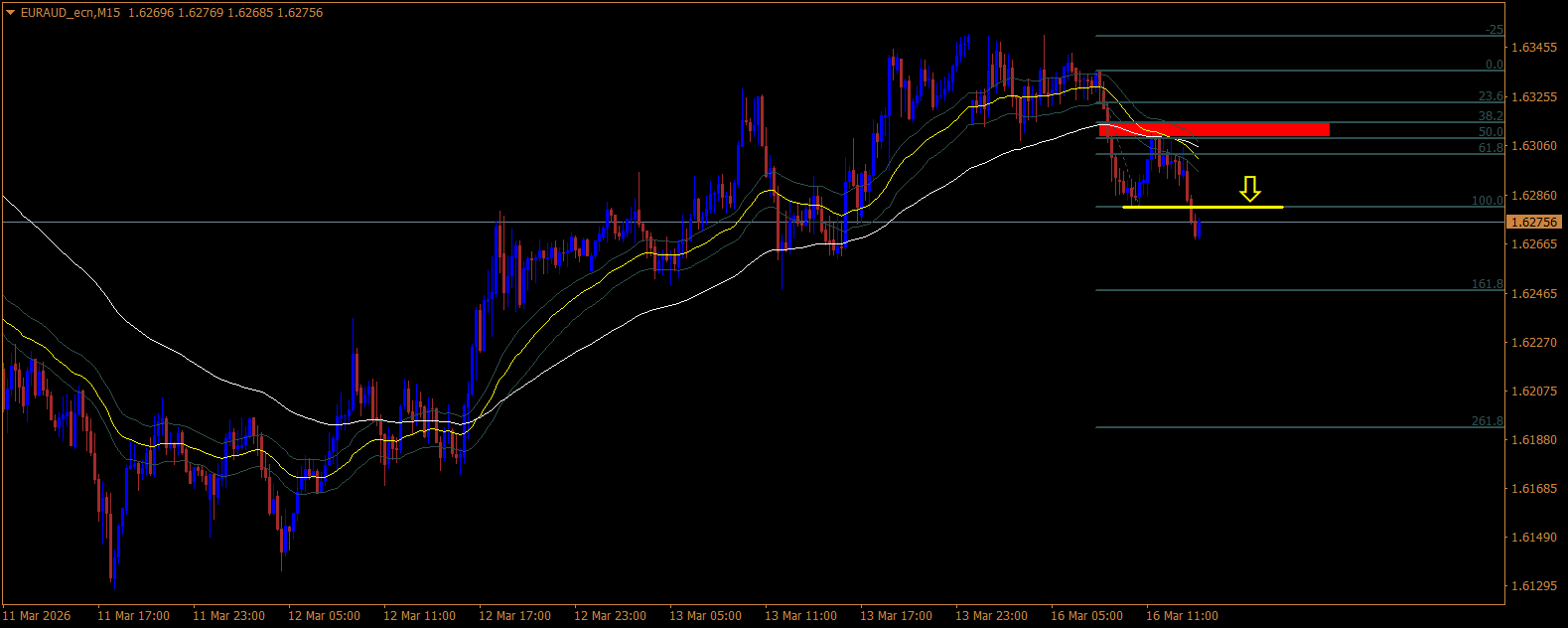Click the 13 Mar 23:00 time label

[991, 616]
